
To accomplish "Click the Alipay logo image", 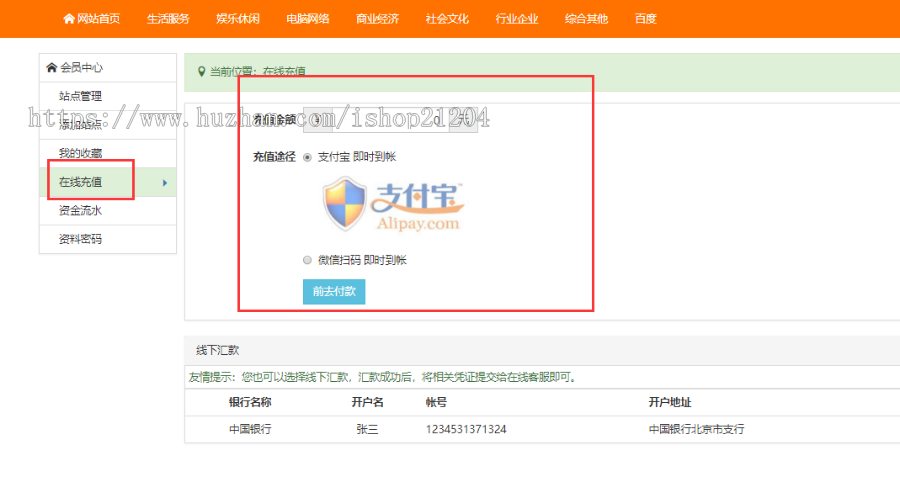I will click(x=393, y=204).
